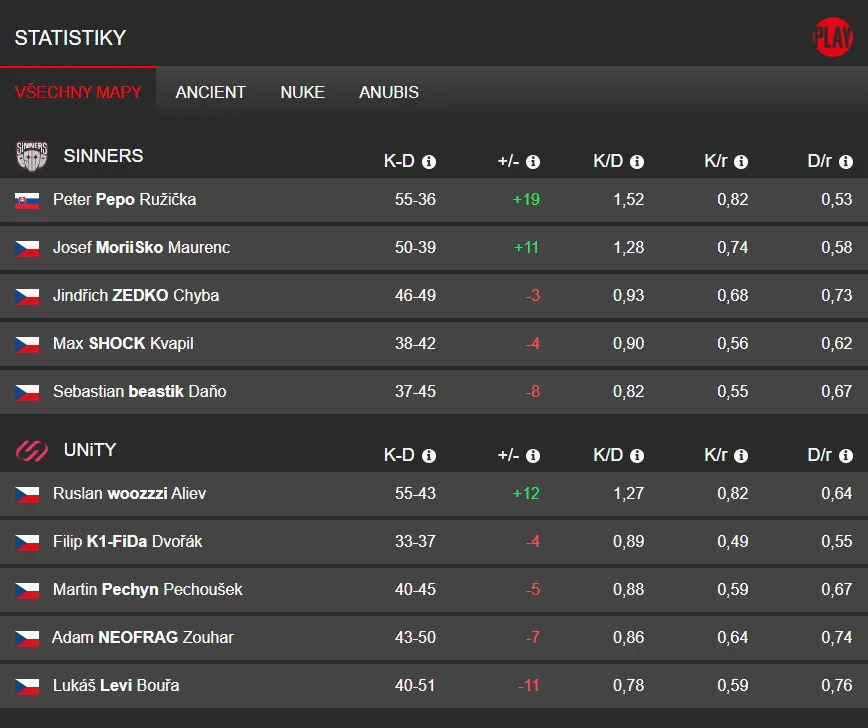The height and width of the screenshot is (728, 868).
Task: Click info icon beside SINNERS D/r header
Action: point(846,162)
